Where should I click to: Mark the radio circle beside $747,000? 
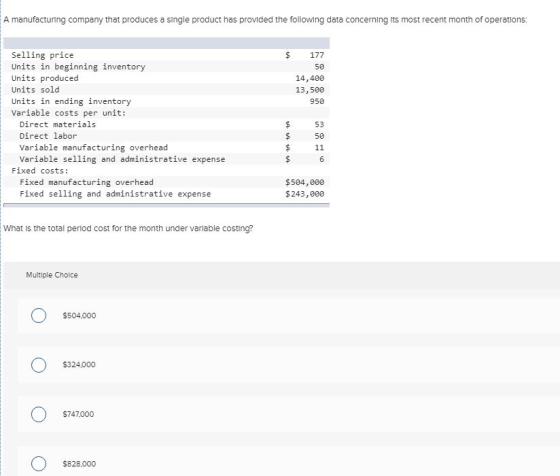[x=38, y=414]
